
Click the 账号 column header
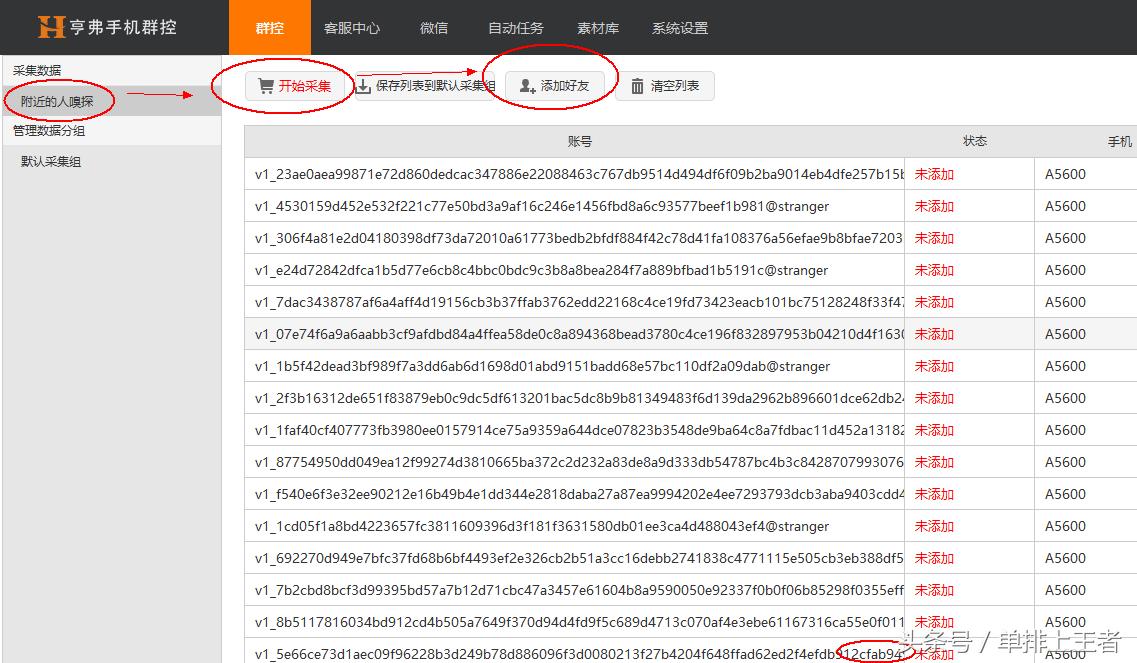(579, 141)
